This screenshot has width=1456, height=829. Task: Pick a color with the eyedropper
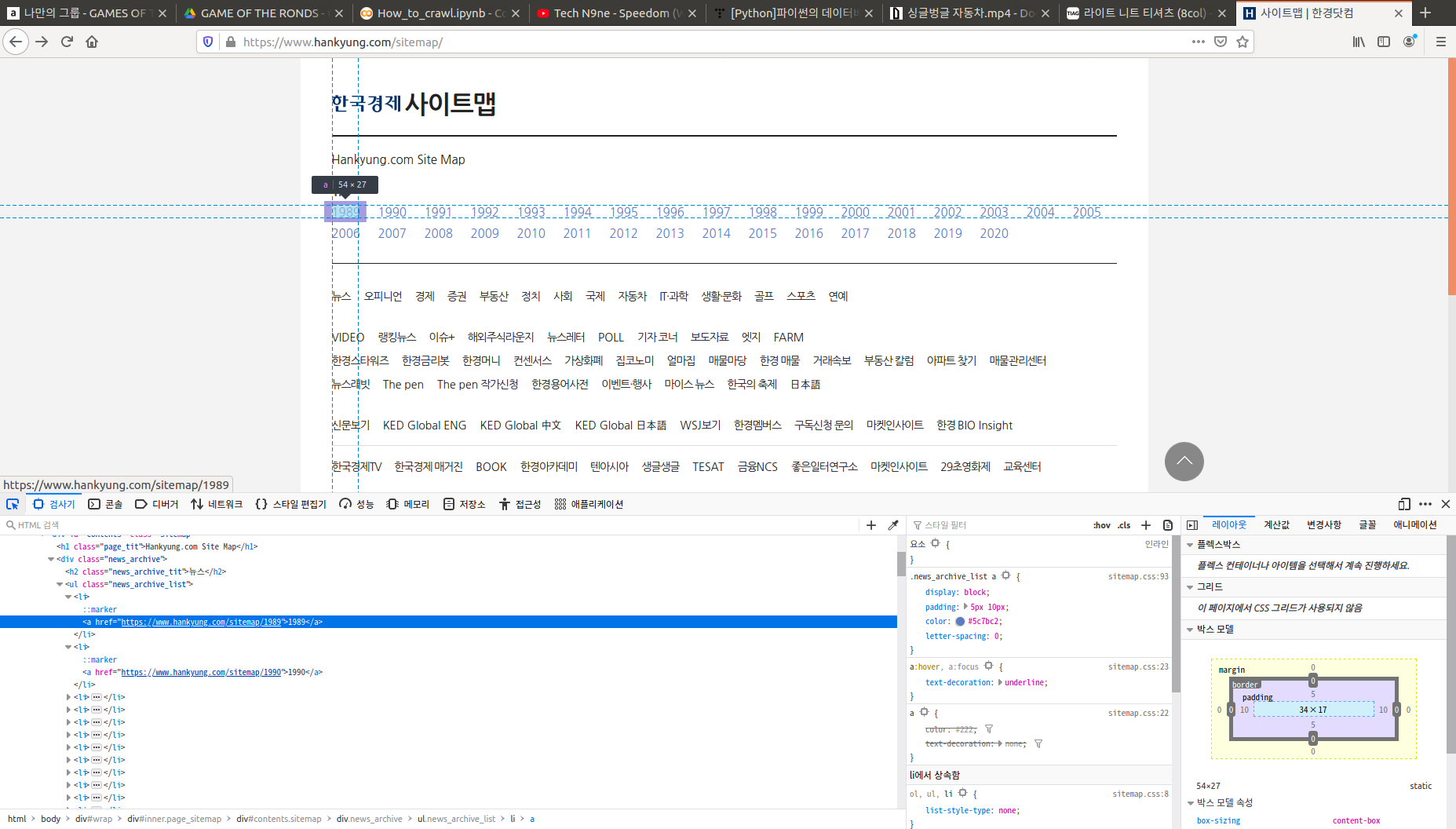pos(893,525)
